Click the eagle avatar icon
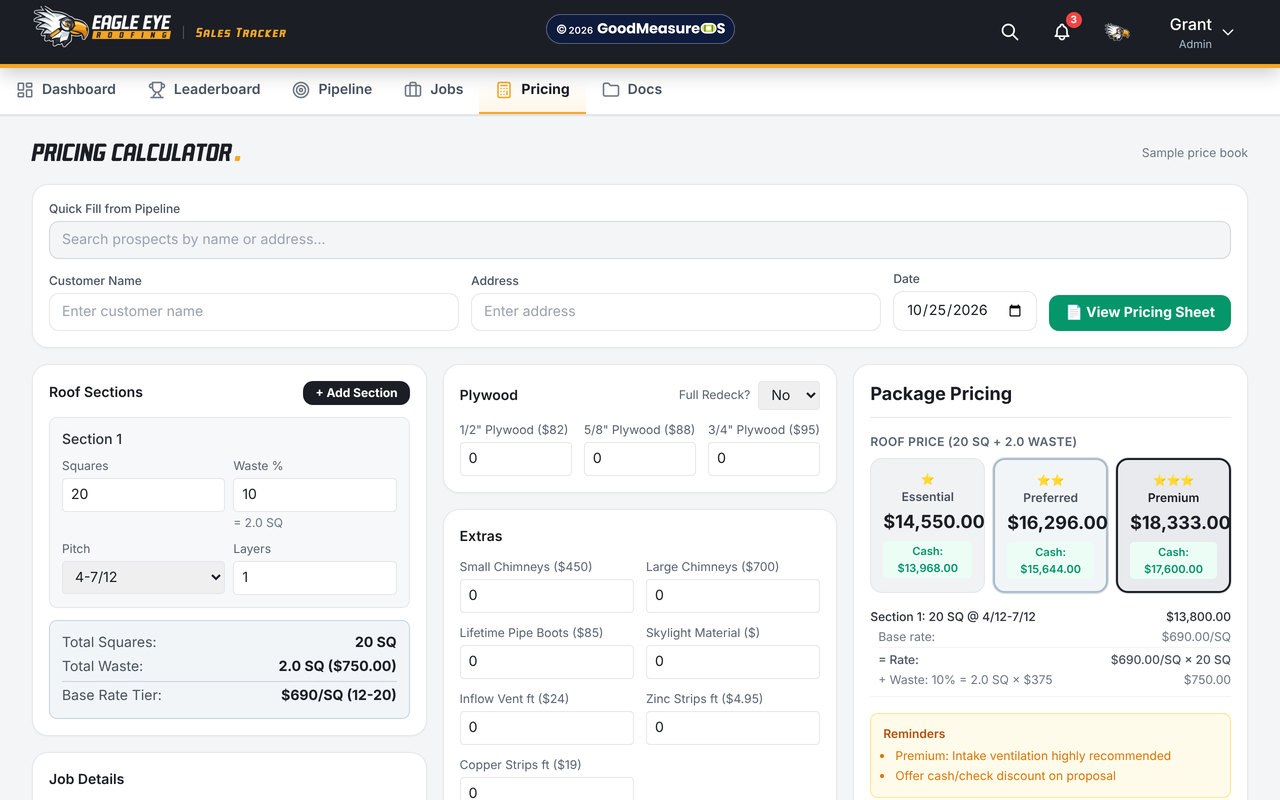1280x800 pixels. (x=1117, y=32)
